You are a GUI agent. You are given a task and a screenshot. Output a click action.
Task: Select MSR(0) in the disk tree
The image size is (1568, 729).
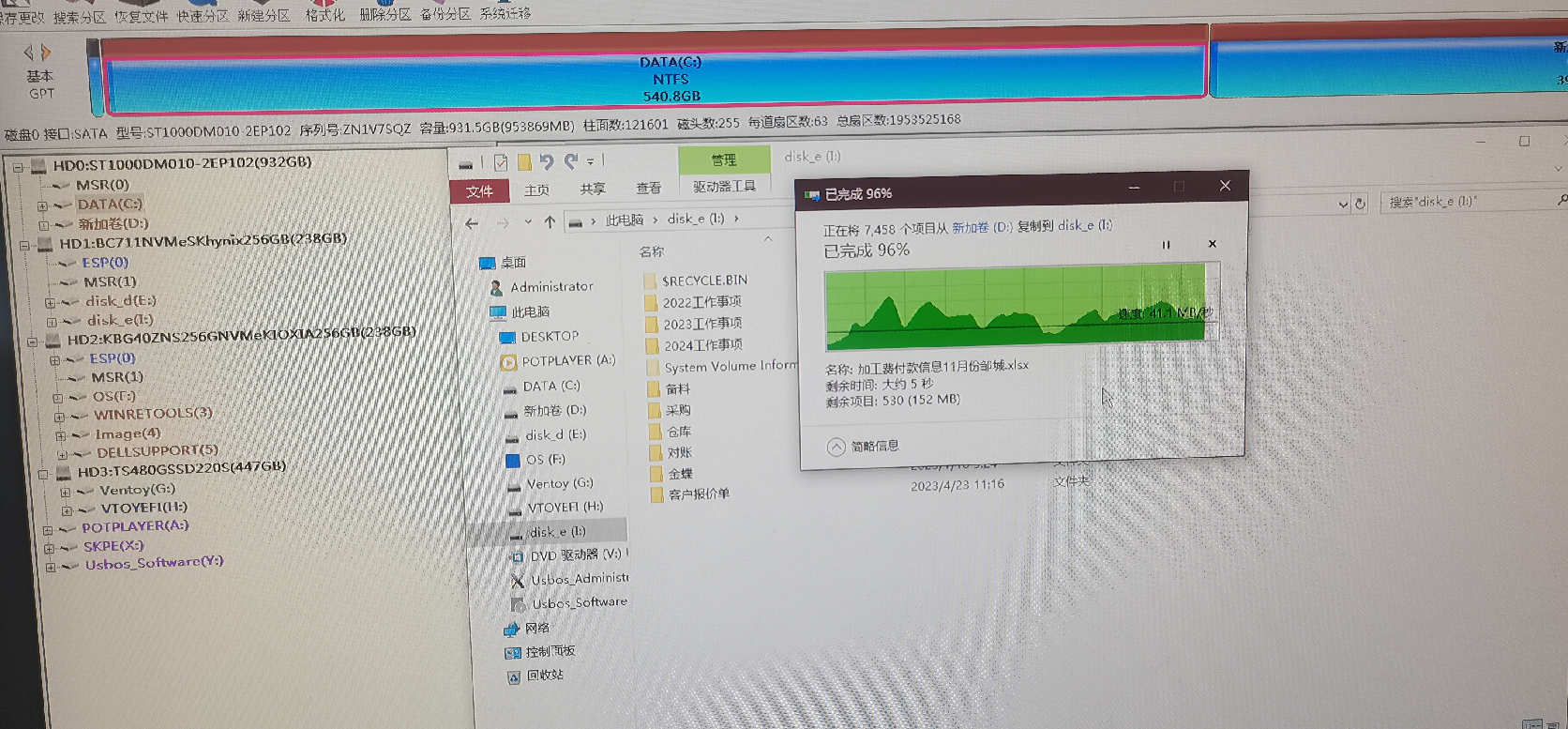[x=102, y=185]
